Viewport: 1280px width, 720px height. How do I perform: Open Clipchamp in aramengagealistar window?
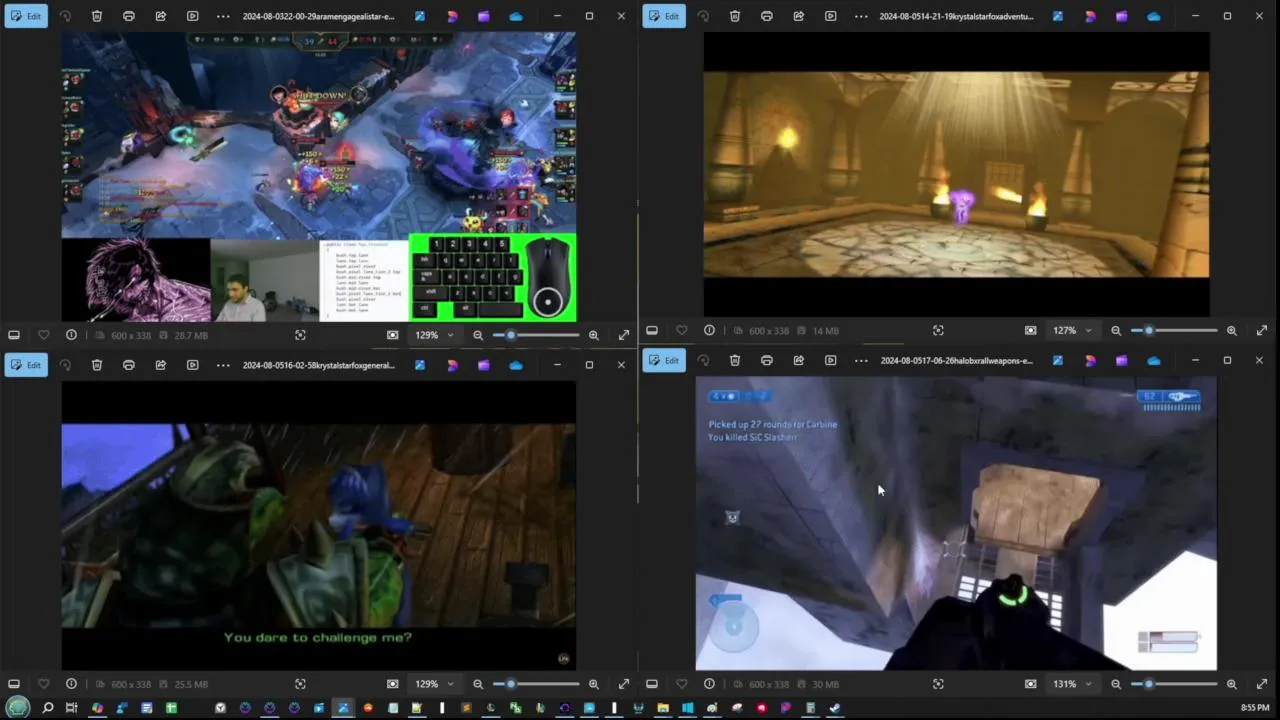tap(484, 16)
